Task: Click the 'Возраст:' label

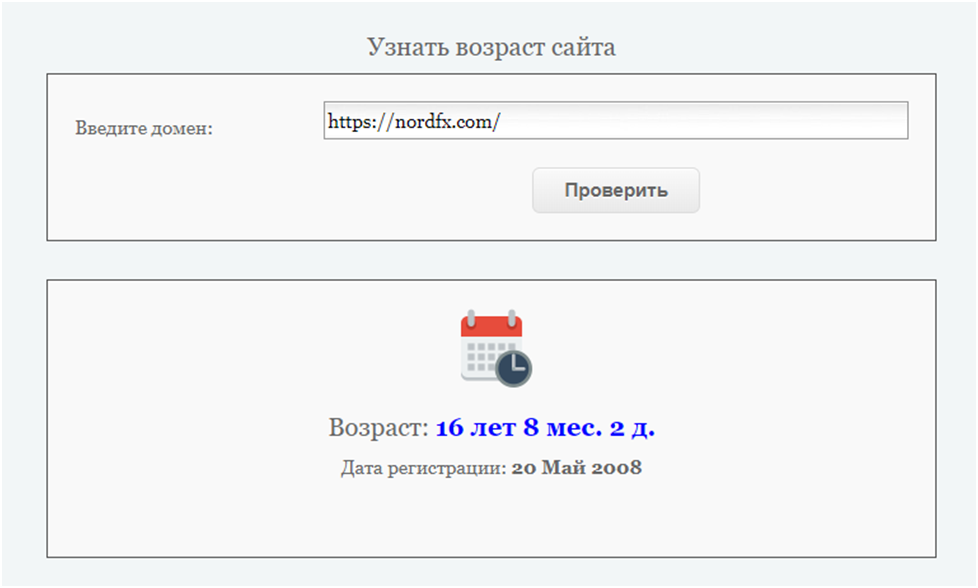Action: coord(379,427)
